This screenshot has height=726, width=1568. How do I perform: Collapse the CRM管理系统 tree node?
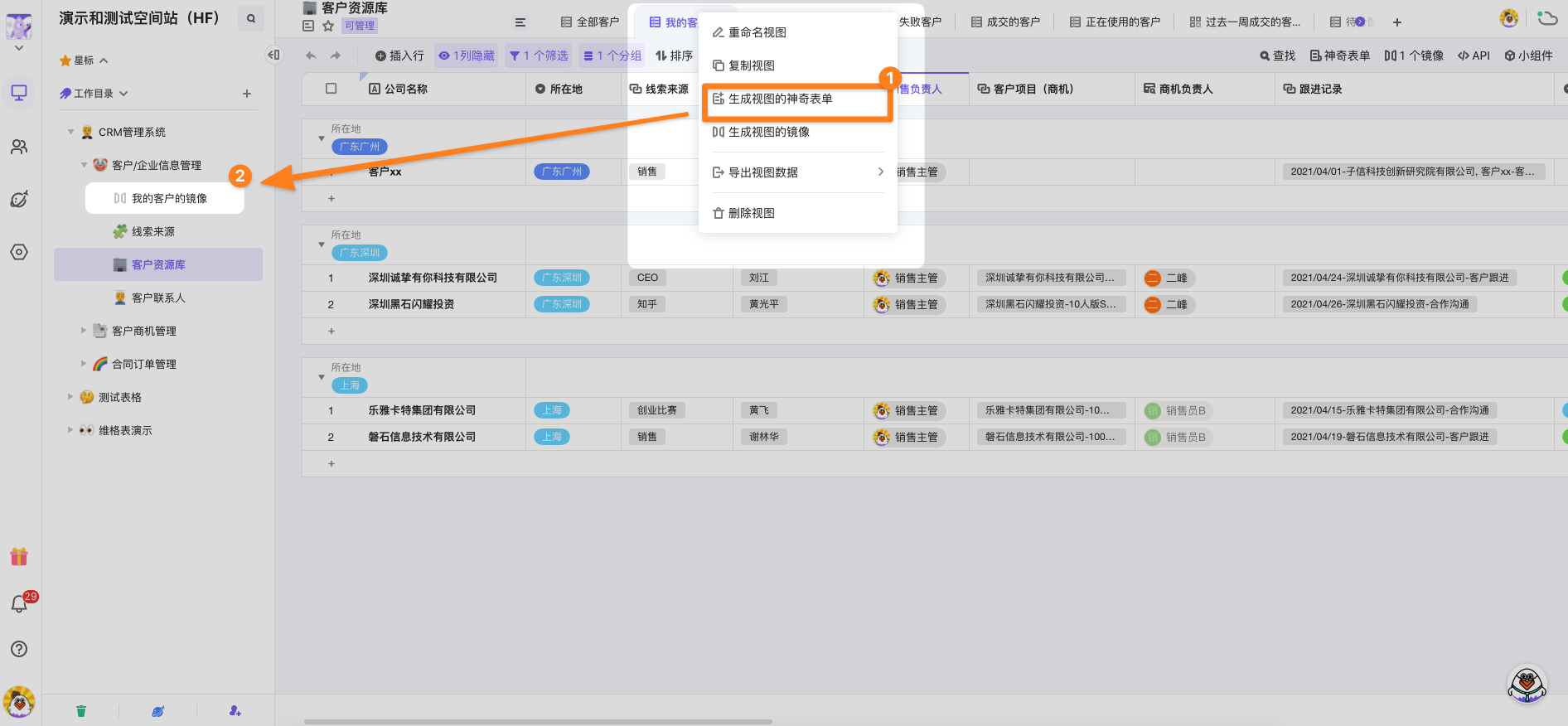(71, 132)
